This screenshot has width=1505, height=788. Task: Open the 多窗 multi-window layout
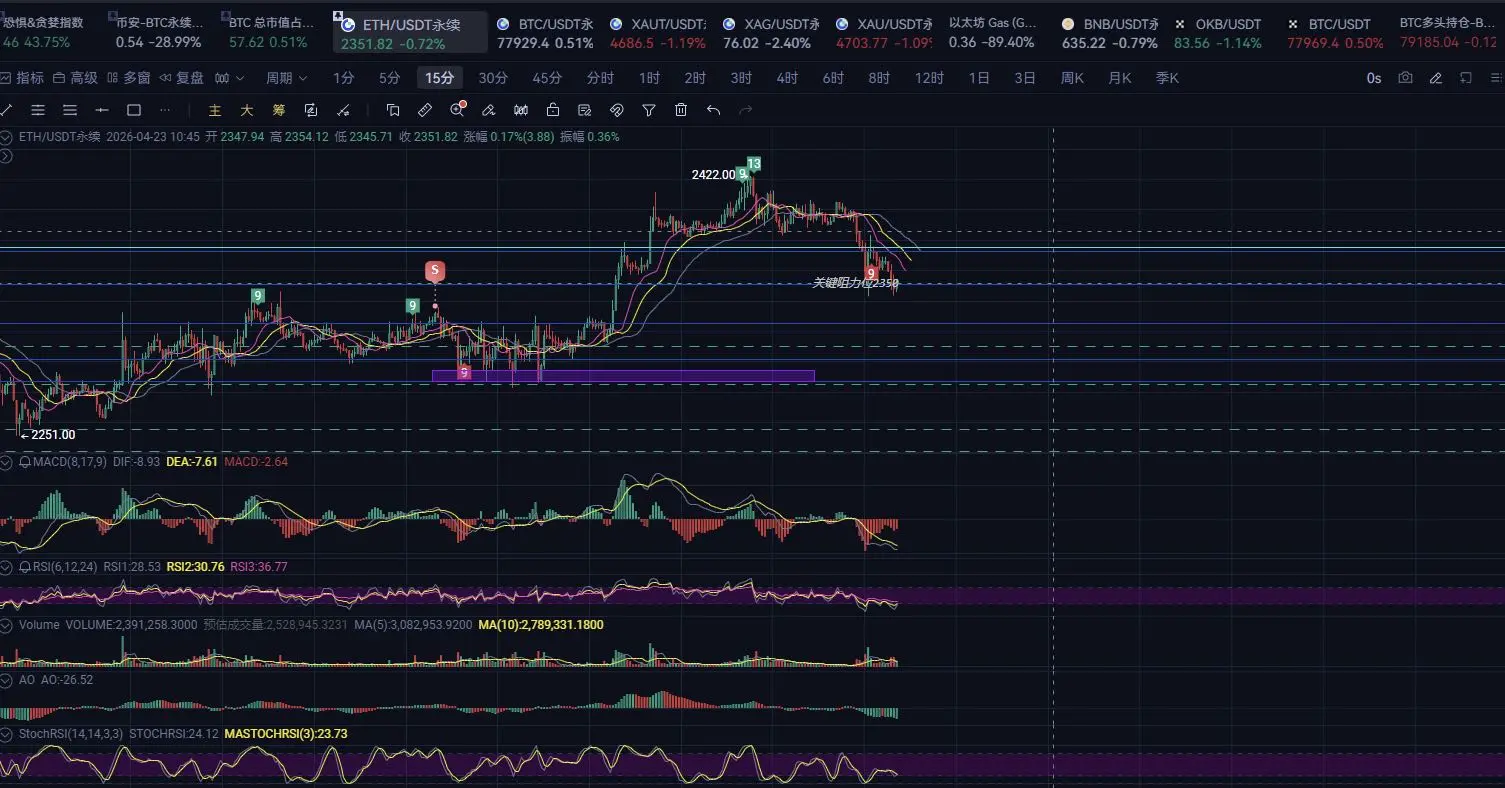click(x=128, y=78)
